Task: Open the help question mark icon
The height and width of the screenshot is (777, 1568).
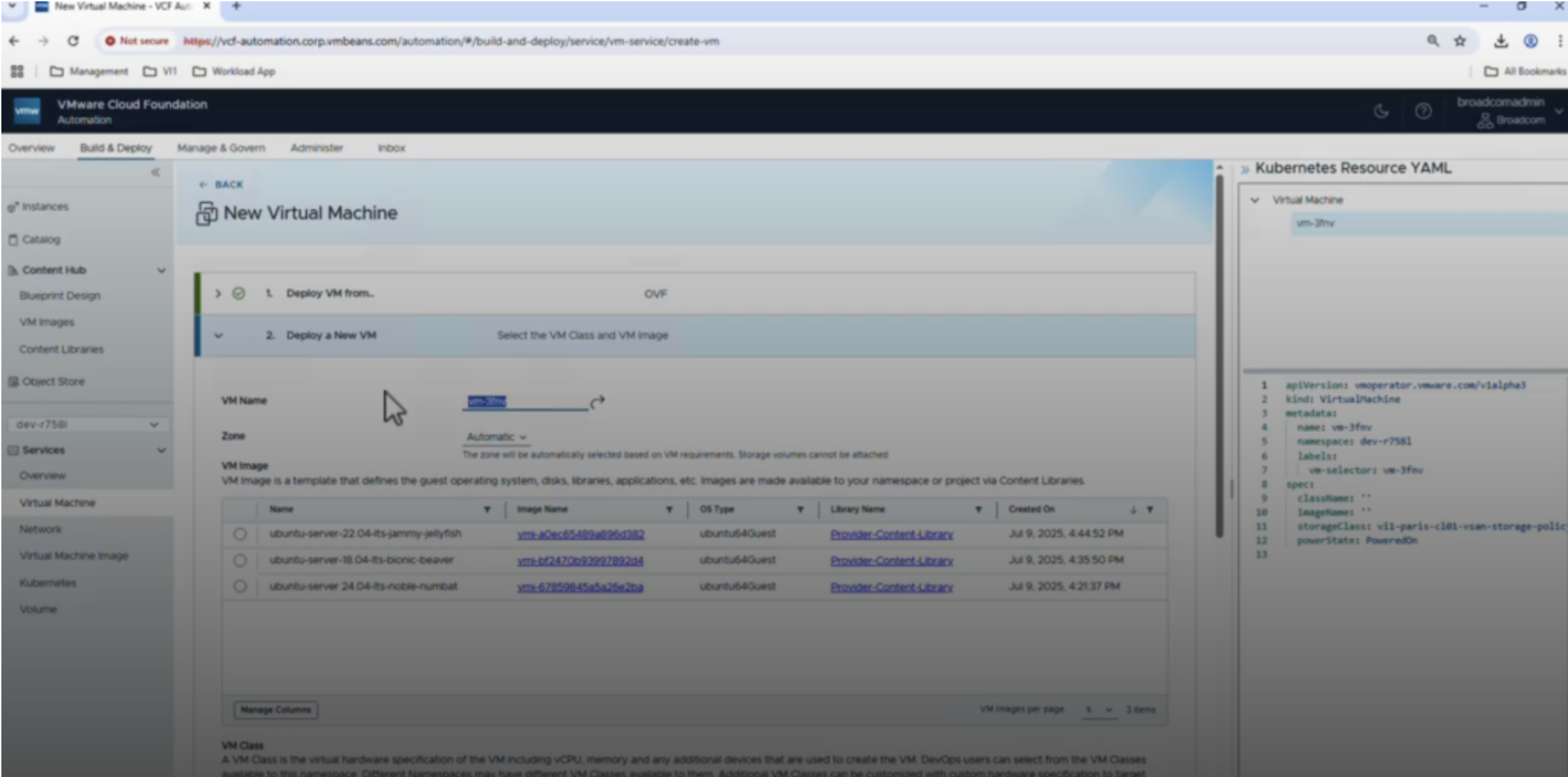Action: click(1423, 111)
